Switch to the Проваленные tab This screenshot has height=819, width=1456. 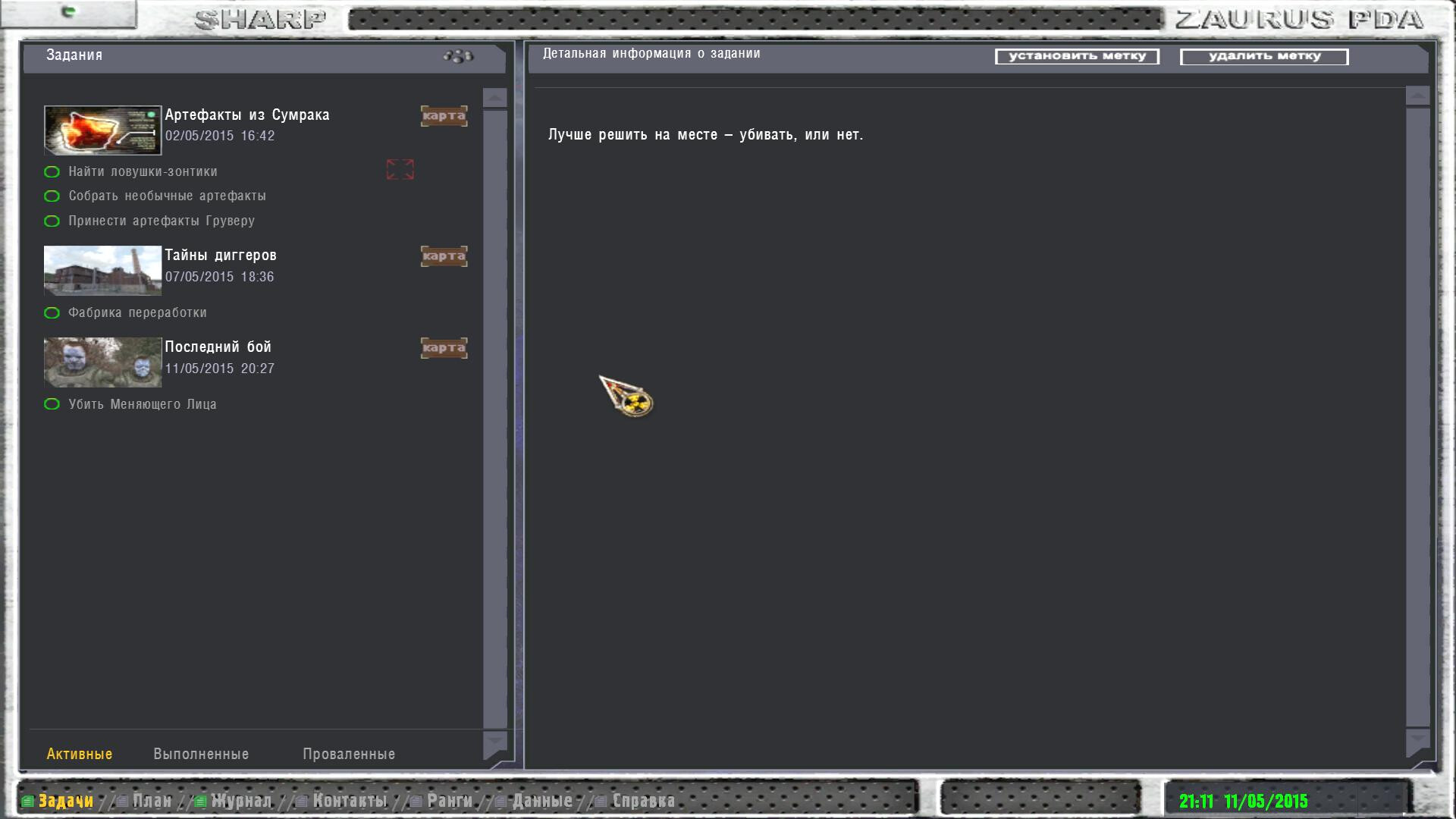click(x=349, y=755)
